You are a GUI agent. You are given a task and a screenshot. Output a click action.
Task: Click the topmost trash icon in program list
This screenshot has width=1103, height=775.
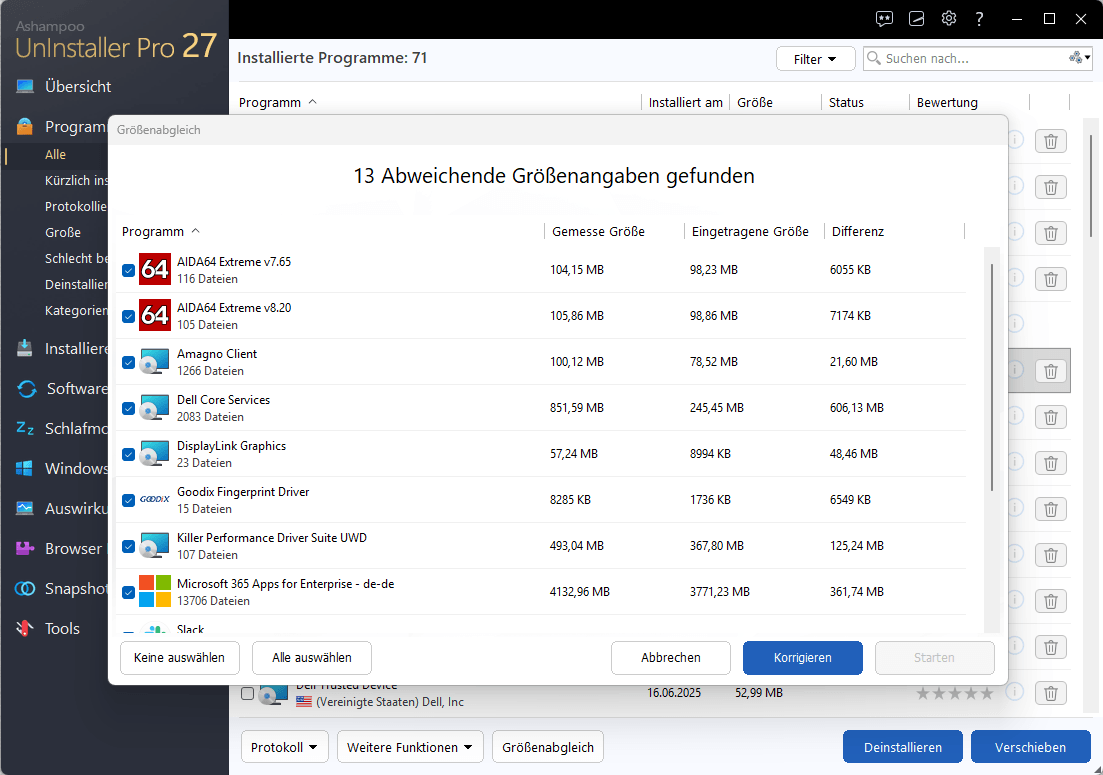pos(1050,141)
